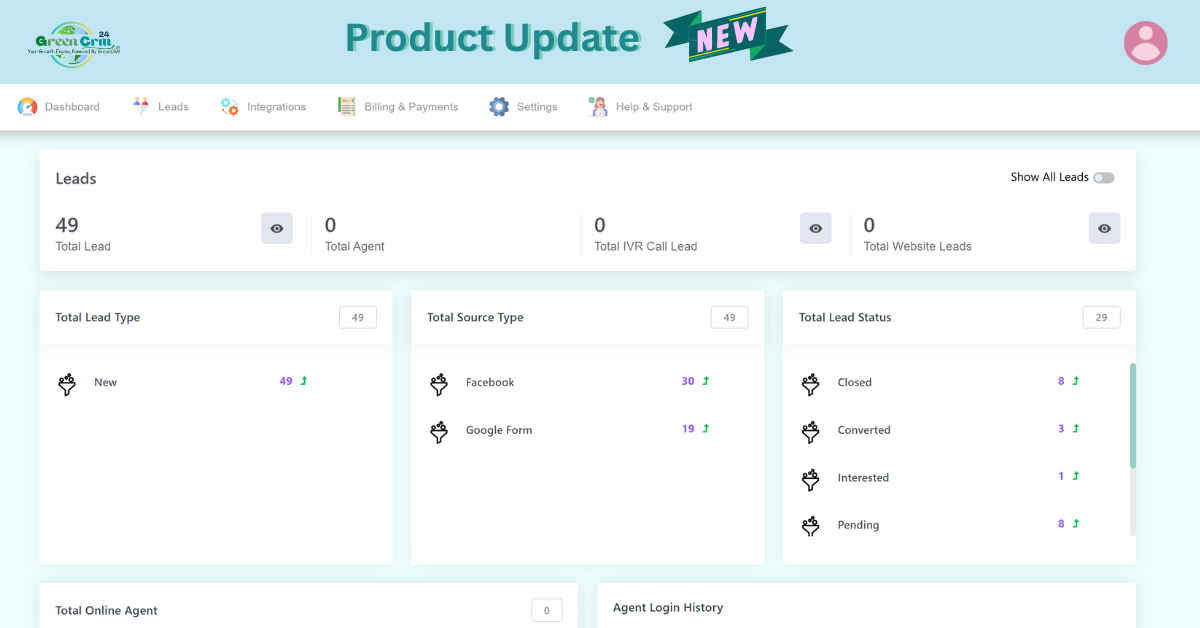
Task: Open the Settings gear icon
Action: (497, 105)
